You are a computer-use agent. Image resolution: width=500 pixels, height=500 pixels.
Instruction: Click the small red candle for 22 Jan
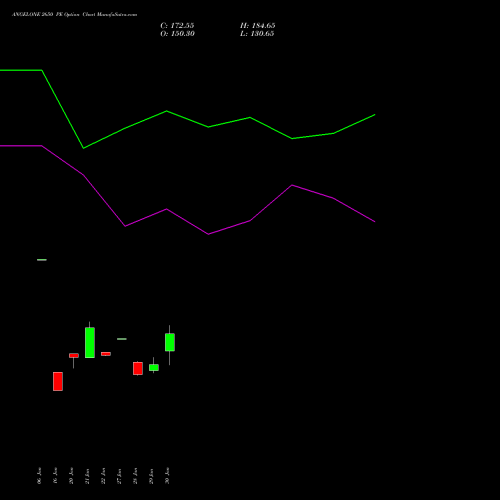pyautogui.click(x=106, y=354)
